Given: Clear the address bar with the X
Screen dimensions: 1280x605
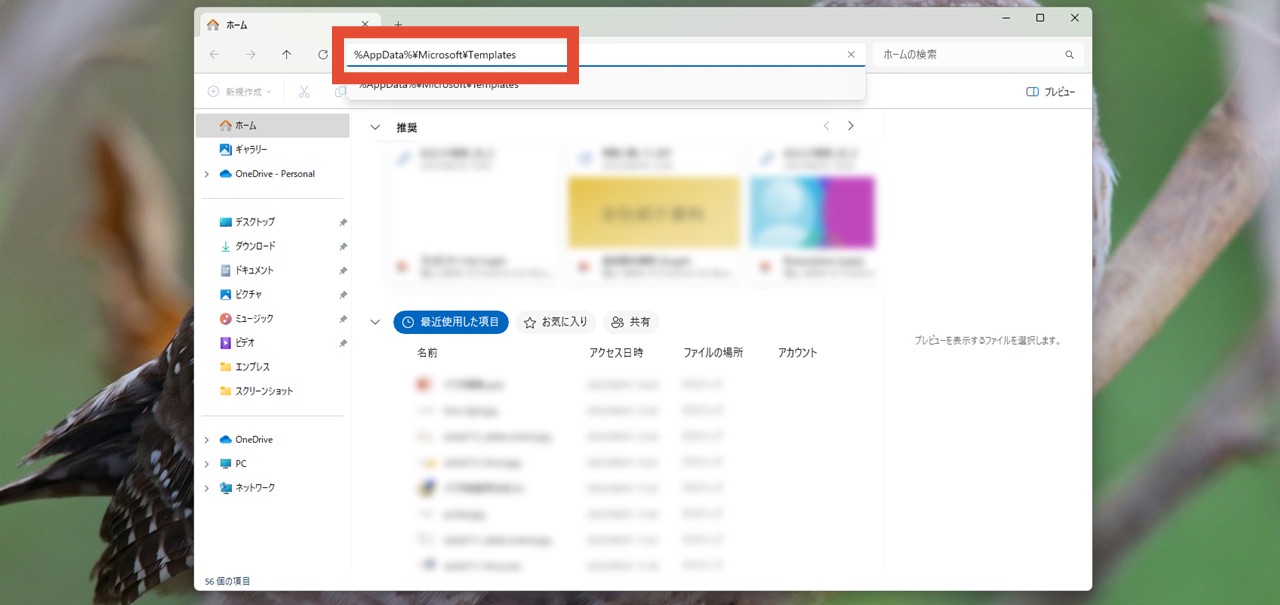Looking at the screenshot, I should (851, 55).
